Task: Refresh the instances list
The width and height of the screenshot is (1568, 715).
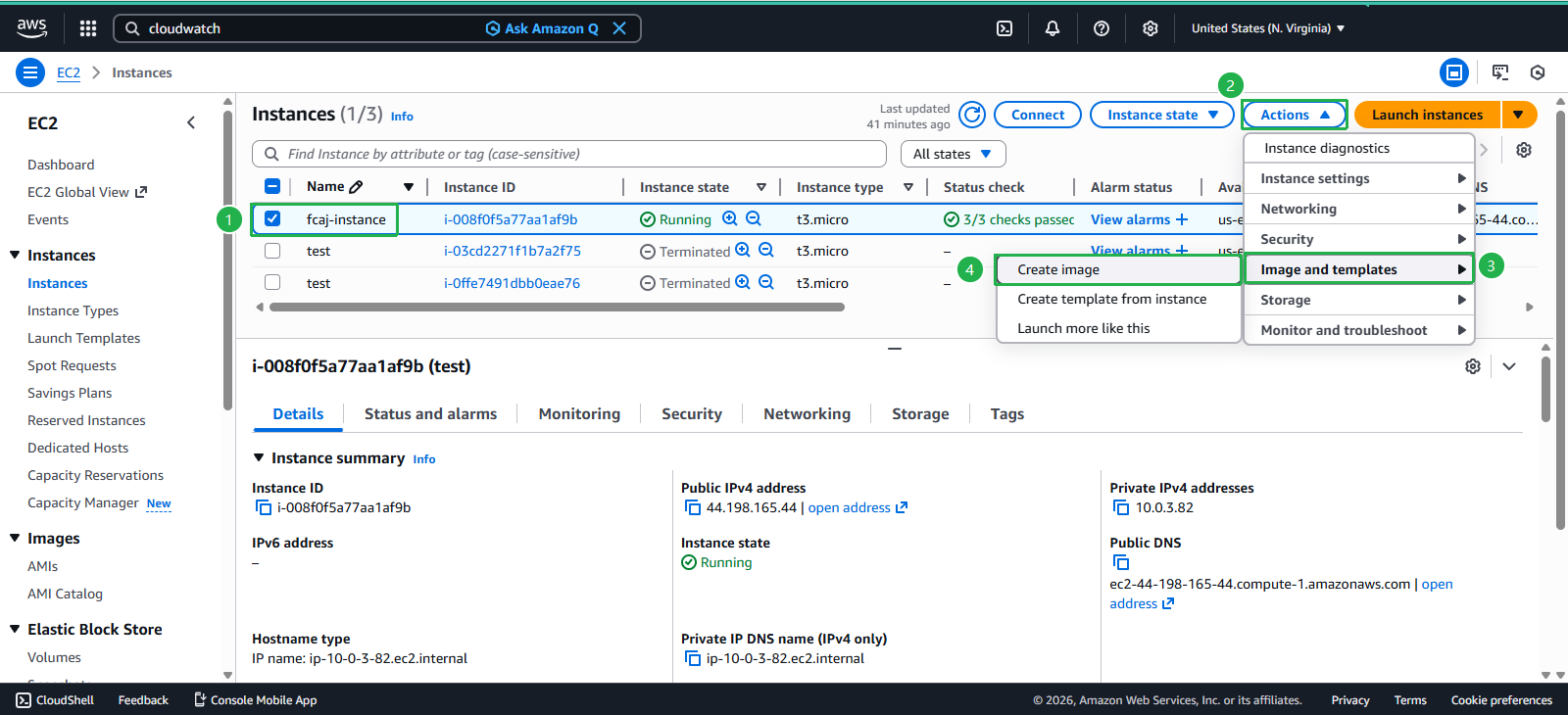Action: [972, 115]
